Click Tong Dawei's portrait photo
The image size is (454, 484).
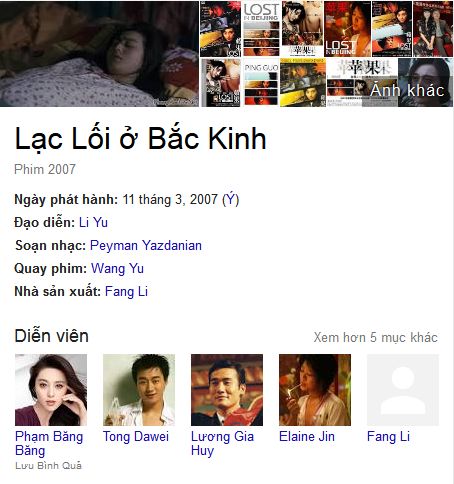point(139,390)
